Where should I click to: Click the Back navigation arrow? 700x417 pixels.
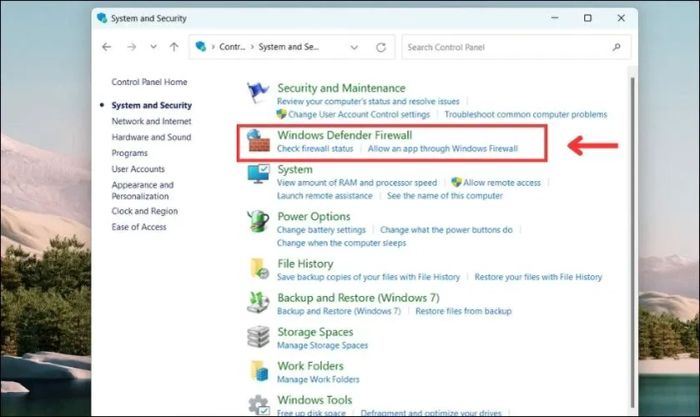[x=106, y=47]
